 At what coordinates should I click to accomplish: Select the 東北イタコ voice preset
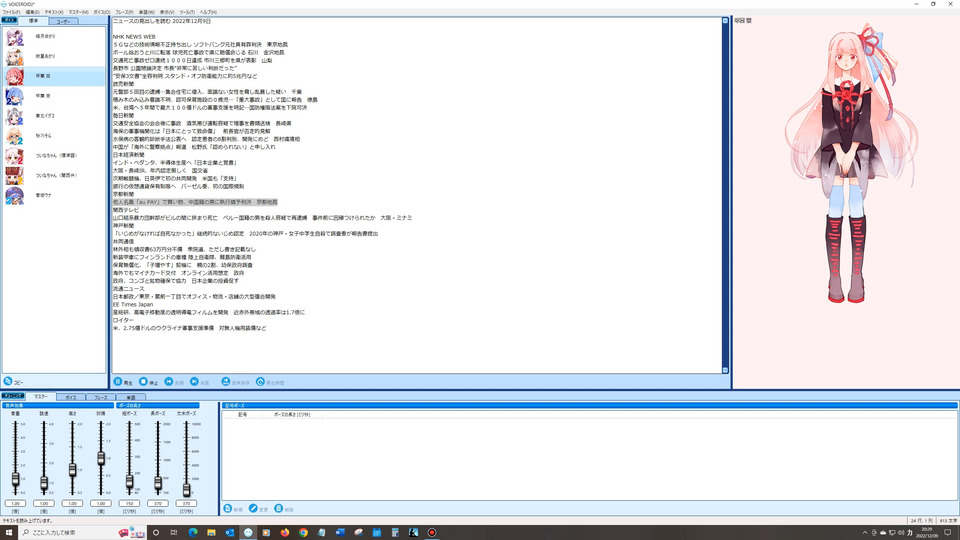click(54, 116)
